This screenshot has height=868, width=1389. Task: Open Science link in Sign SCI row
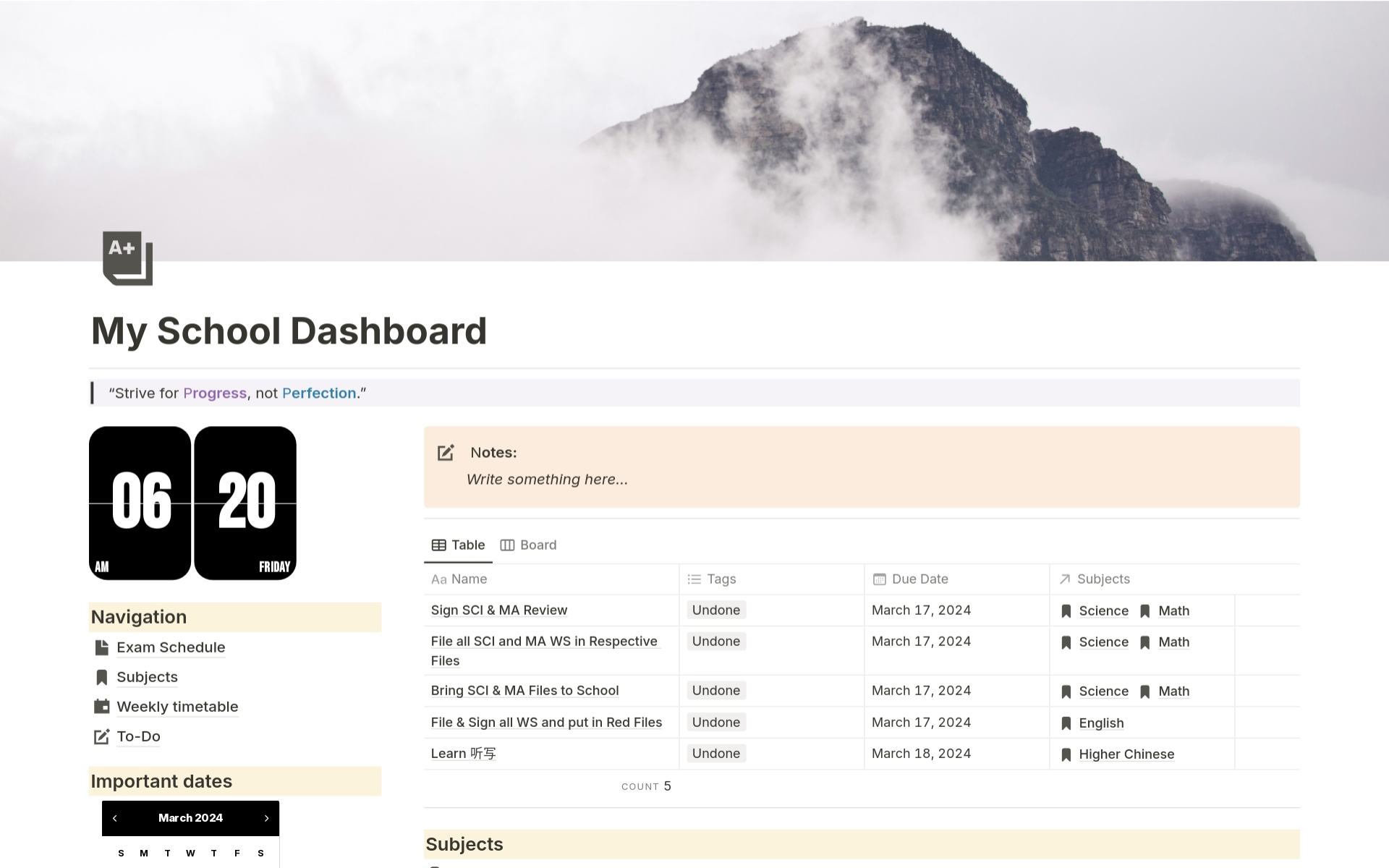point(1103,611)
